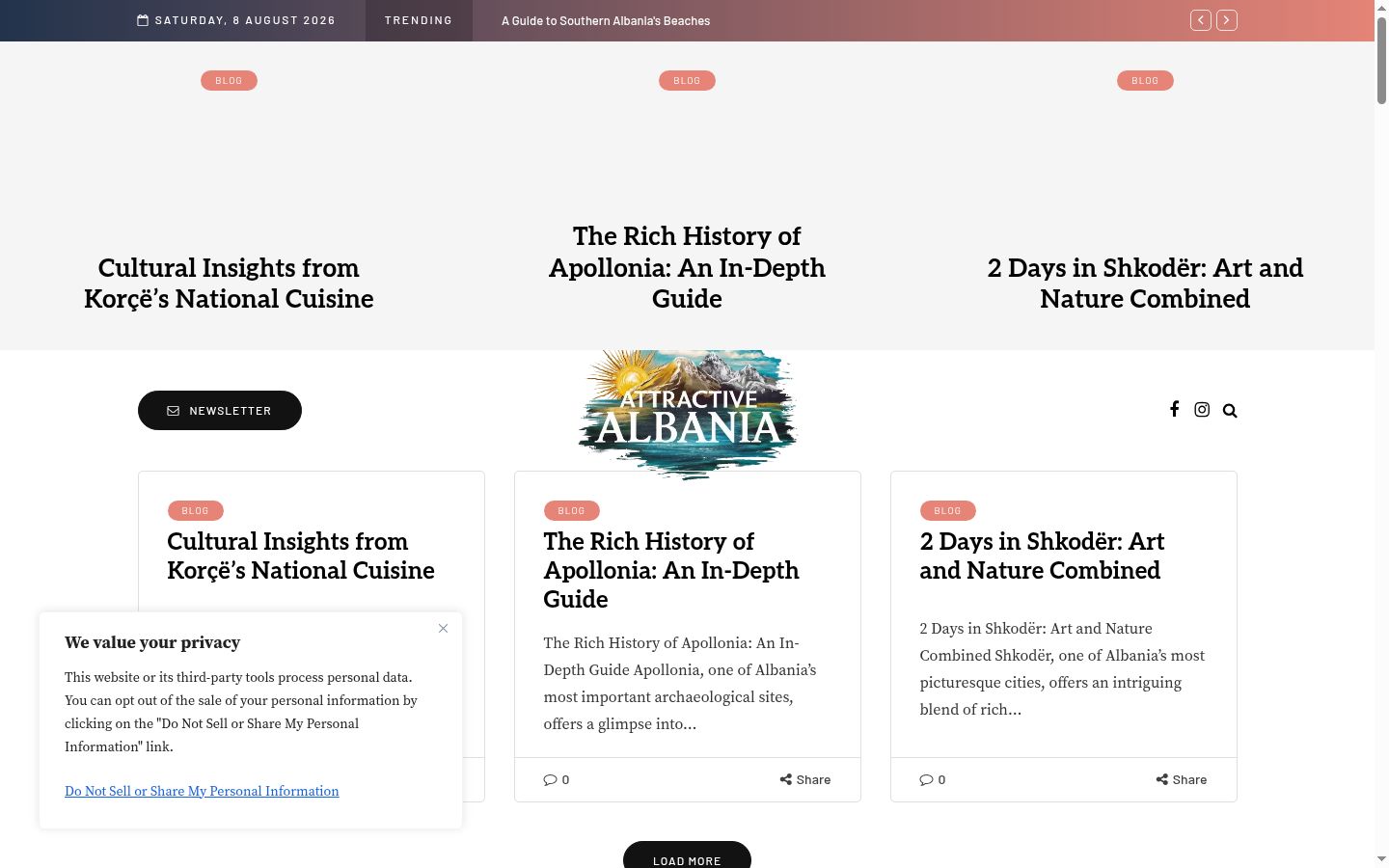This screenshot has width=1389, height=868.
Task: Open card title 2 Days in Shkodër
Action: coord(1042,556)
